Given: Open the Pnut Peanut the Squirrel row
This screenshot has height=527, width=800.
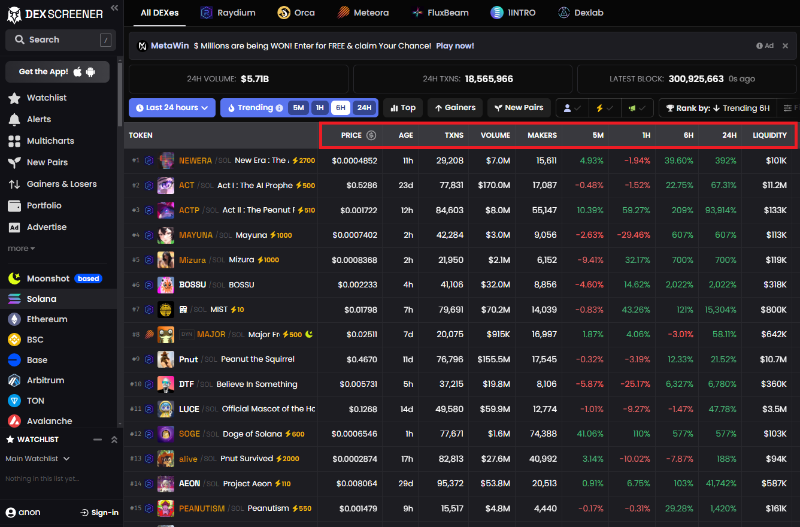Looking at the screenshot, I should (461, 359).
